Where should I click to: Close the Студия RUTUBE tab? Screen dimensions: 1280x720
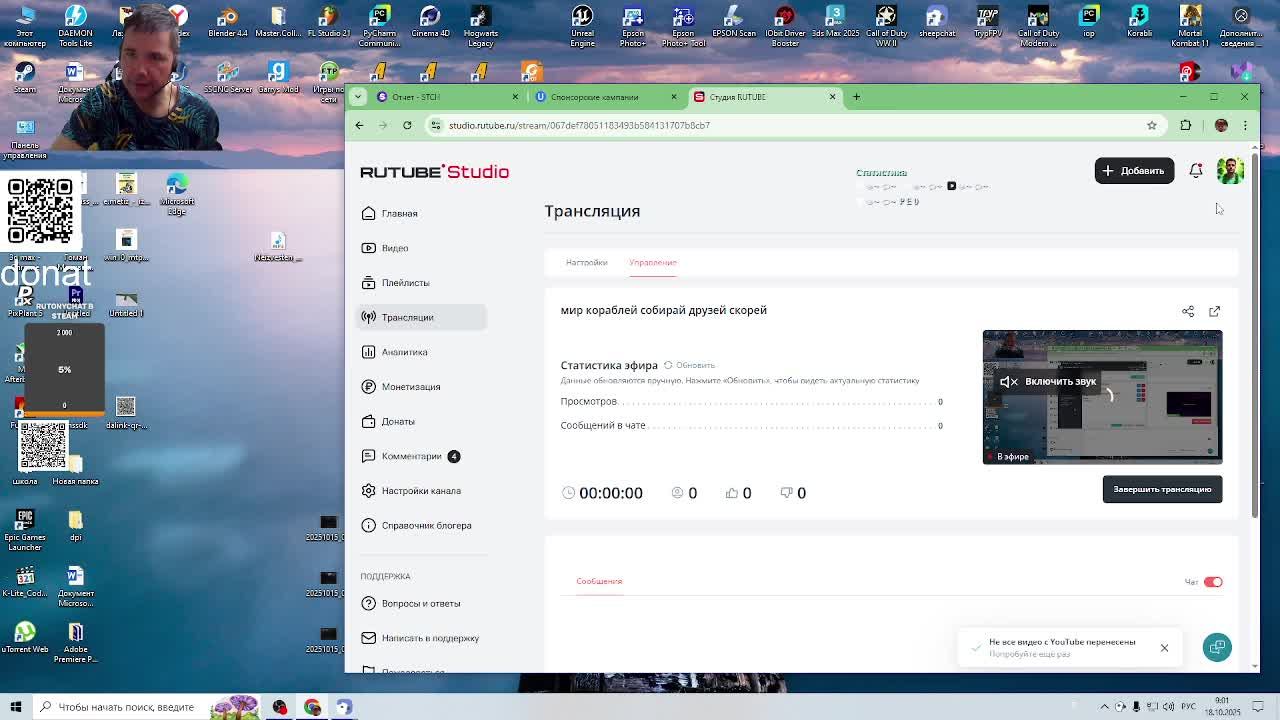832,97
